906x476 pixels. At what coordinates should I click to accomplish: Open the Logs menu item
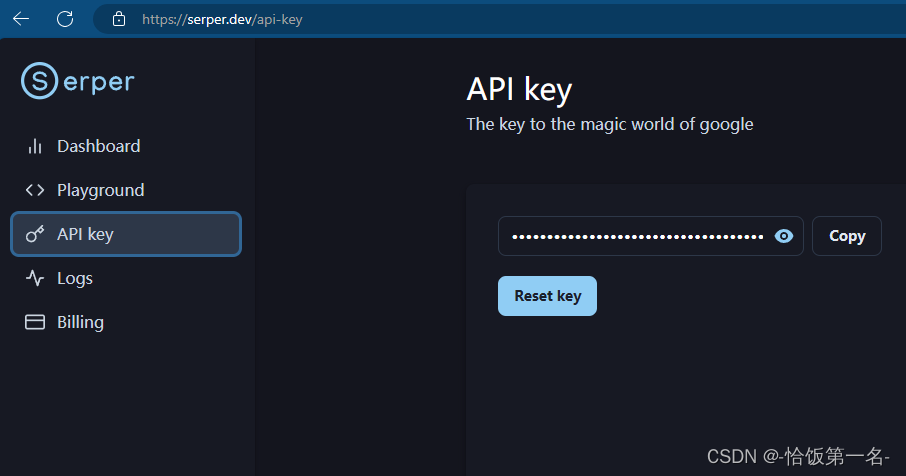[x=126, y=278]
